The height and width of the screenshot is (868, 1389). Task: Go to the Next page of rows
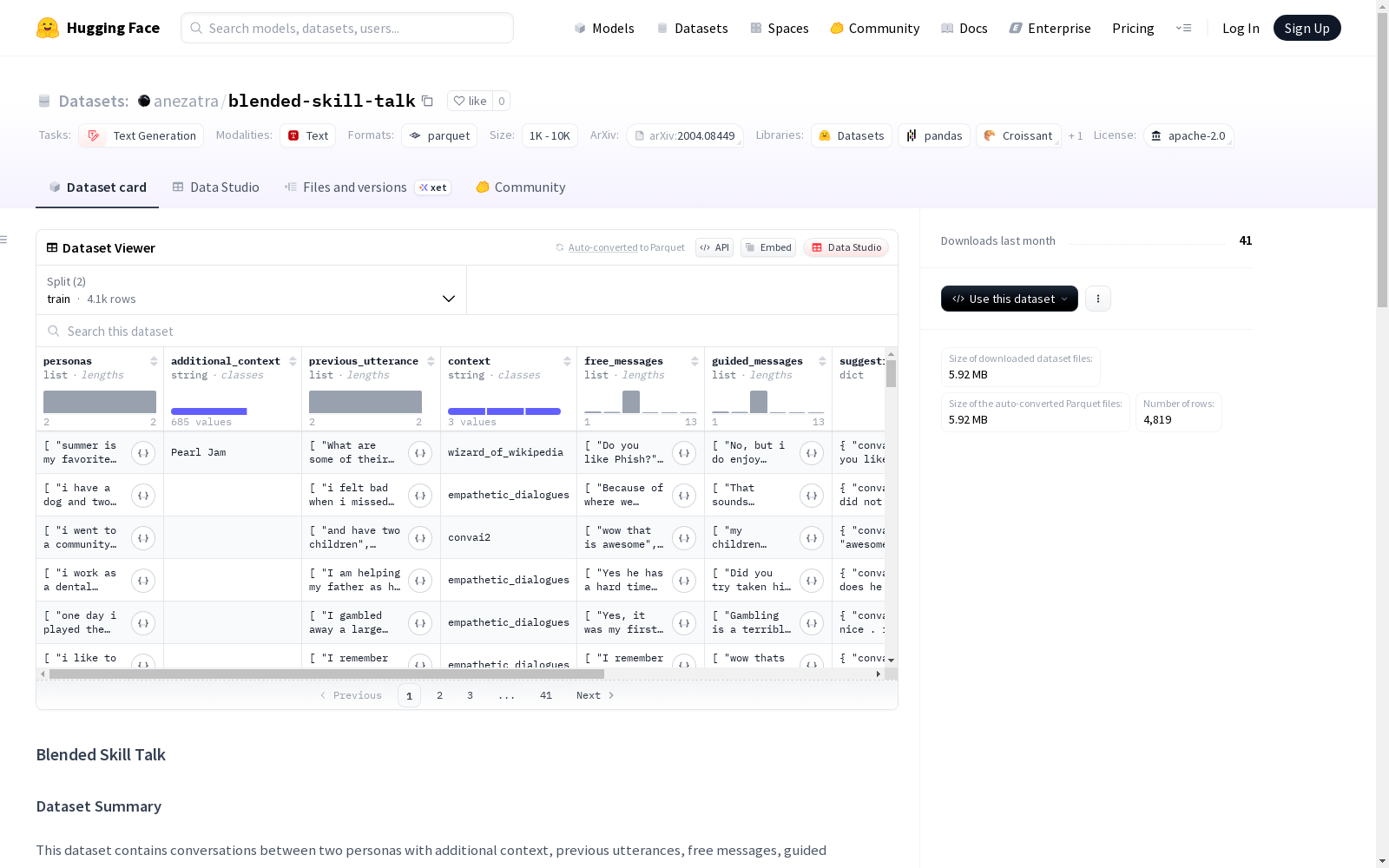click(596, 695)
